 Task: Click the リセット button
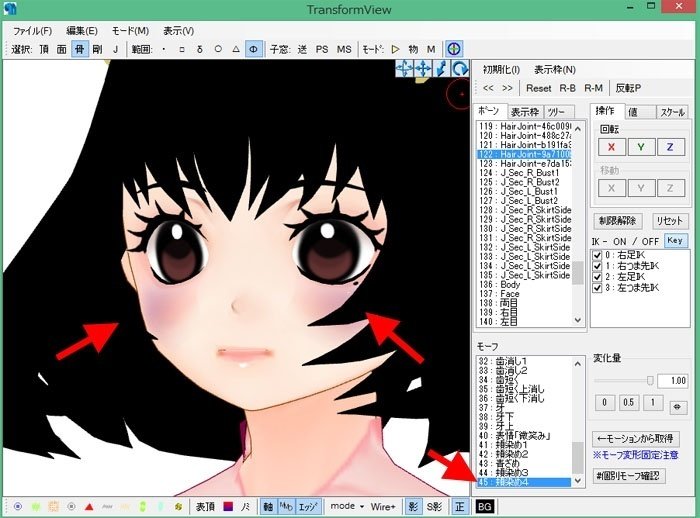click(670, 221)
